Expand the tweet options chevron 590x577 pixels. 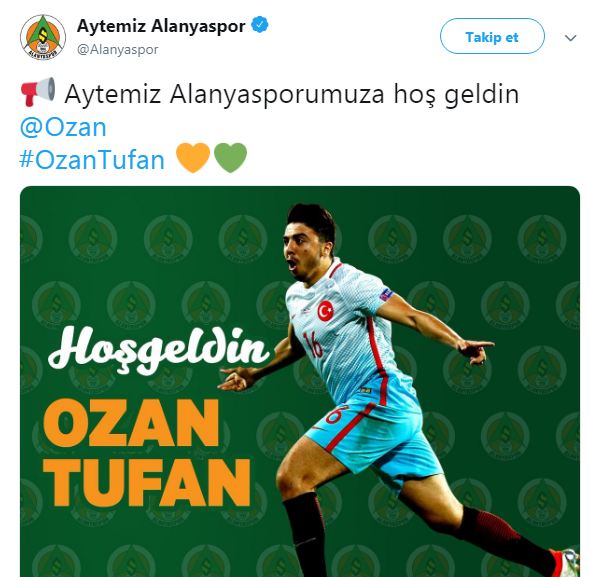pyautogui.click(x=570, y=38)
